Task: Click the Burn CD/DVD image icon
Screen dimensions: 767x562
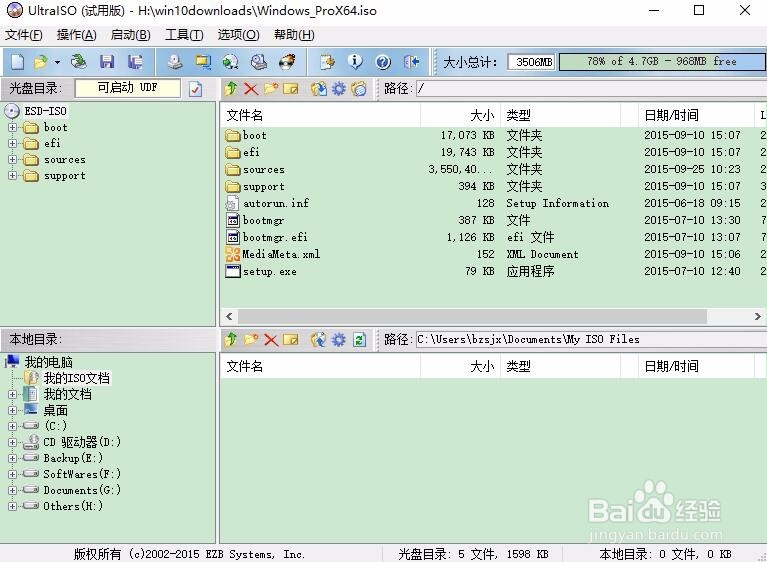Action: [x=287, y=62]
